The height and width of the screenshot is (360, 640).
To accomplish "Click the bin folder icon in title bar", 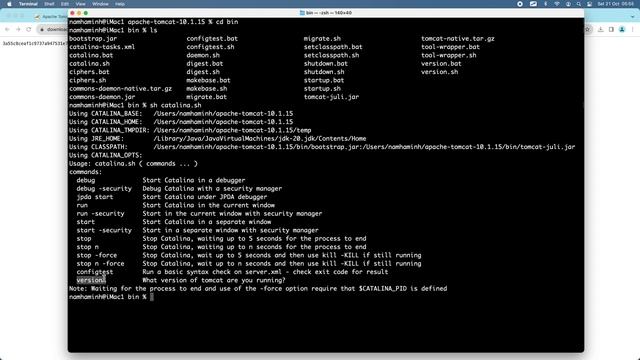I will [x=302, y=13].
